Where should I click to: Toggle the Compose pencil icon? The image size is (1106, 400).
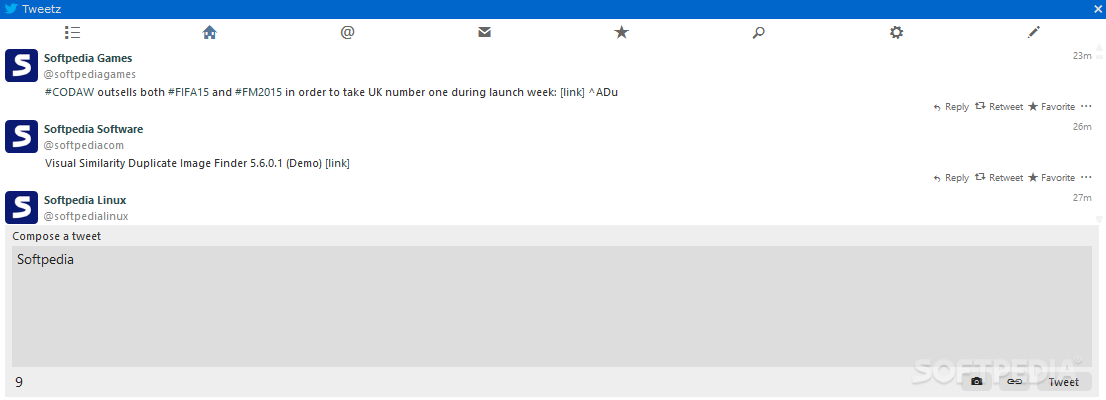coord(1033,32)
